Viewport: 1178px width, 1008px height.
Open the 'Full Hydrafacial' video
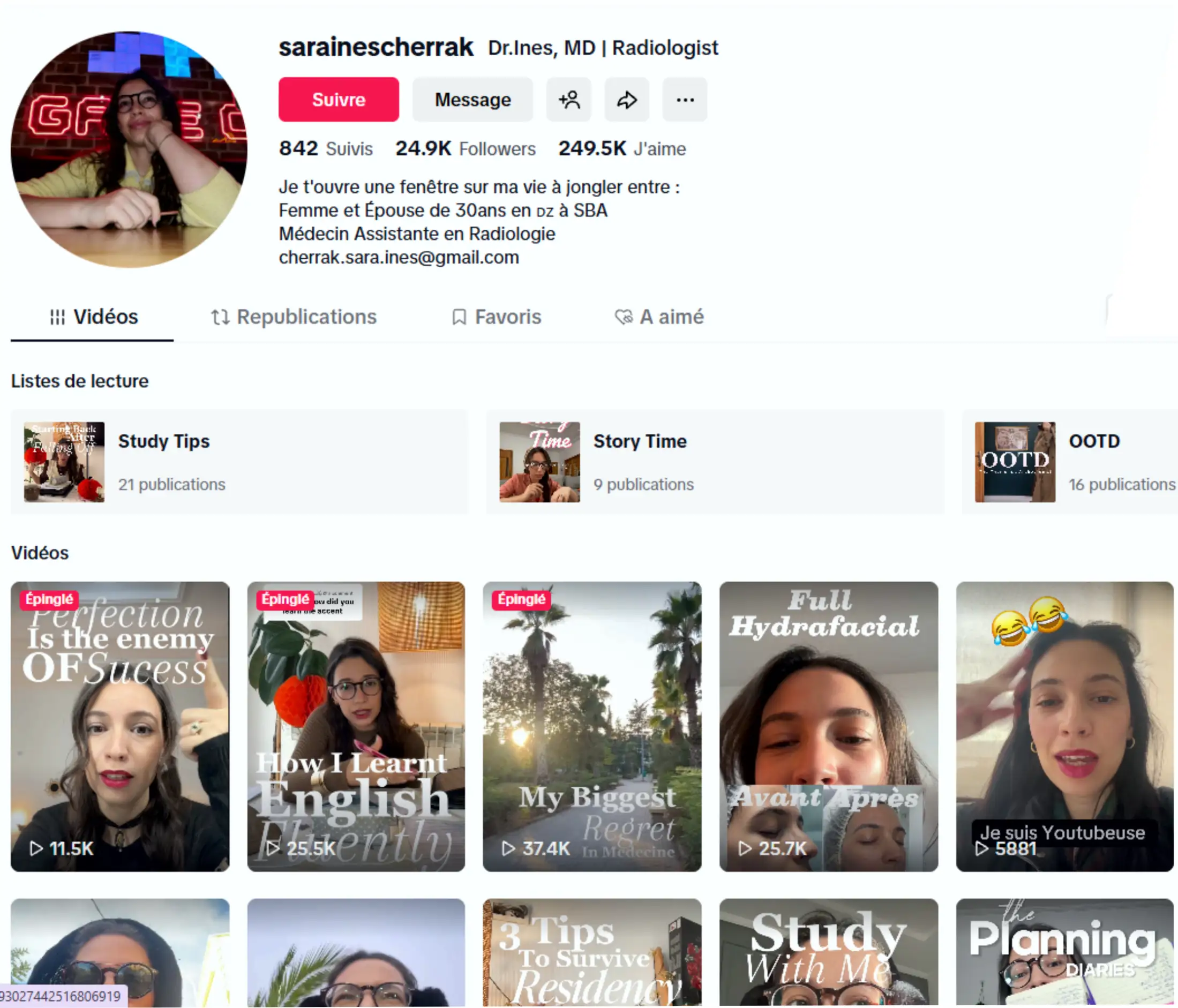pyautogui.click(x=828, y=726)
